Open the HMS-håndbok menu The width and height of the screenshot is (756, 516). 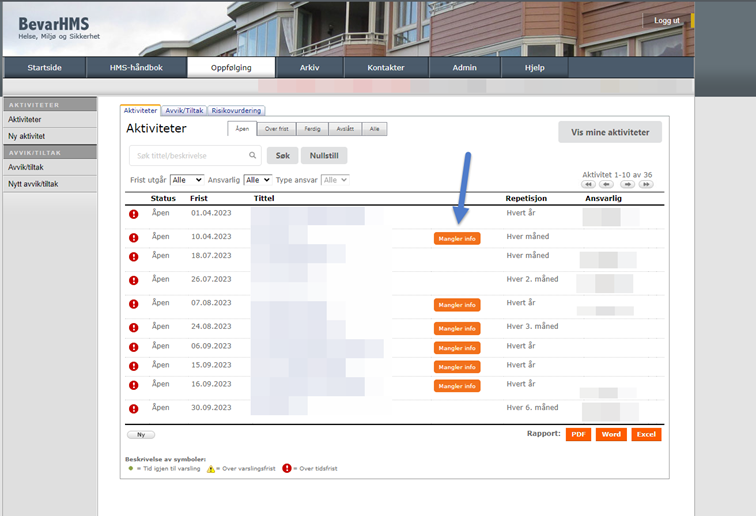(136, 68)
